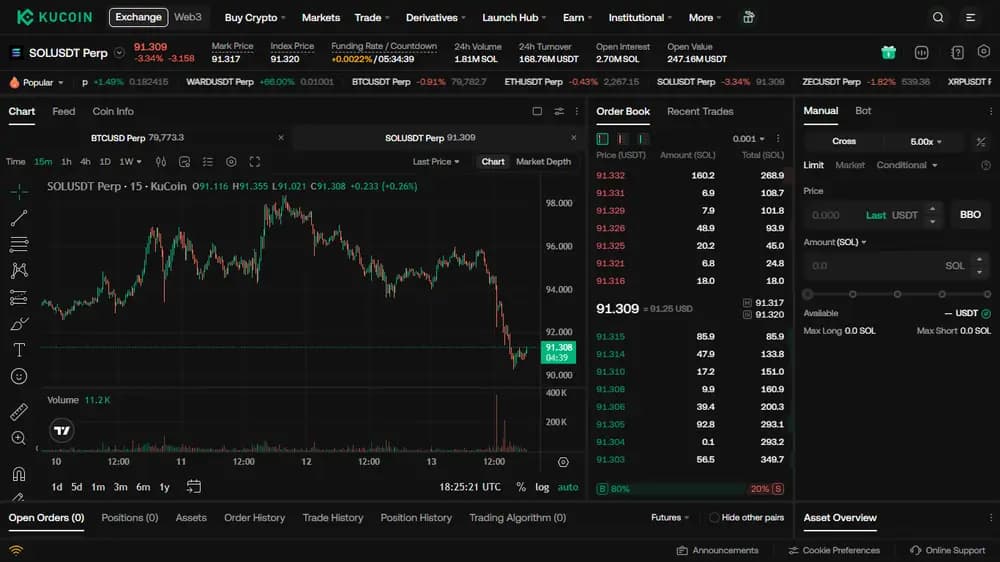Open the Announcements link
The image size is (1000, 562).
(717, 551)
